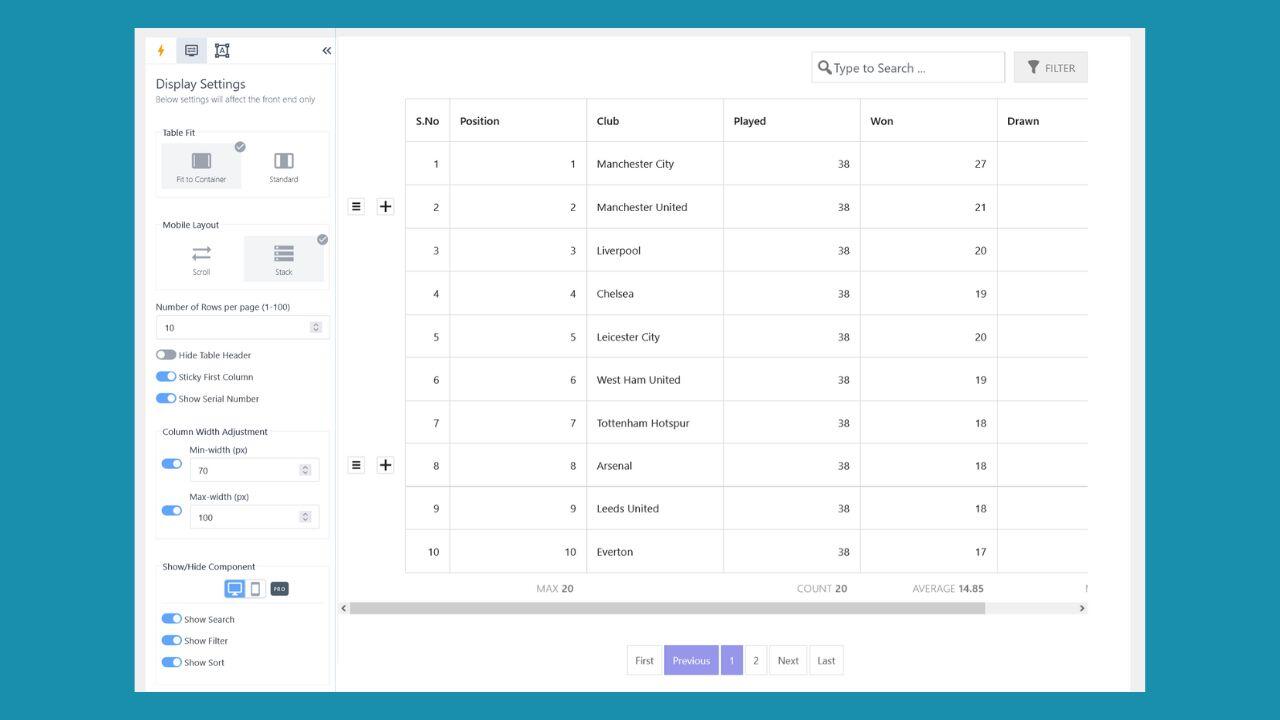1280x720 pixels.
Task: Toggle Show Serial Number switch
Action: coord(166,399)
